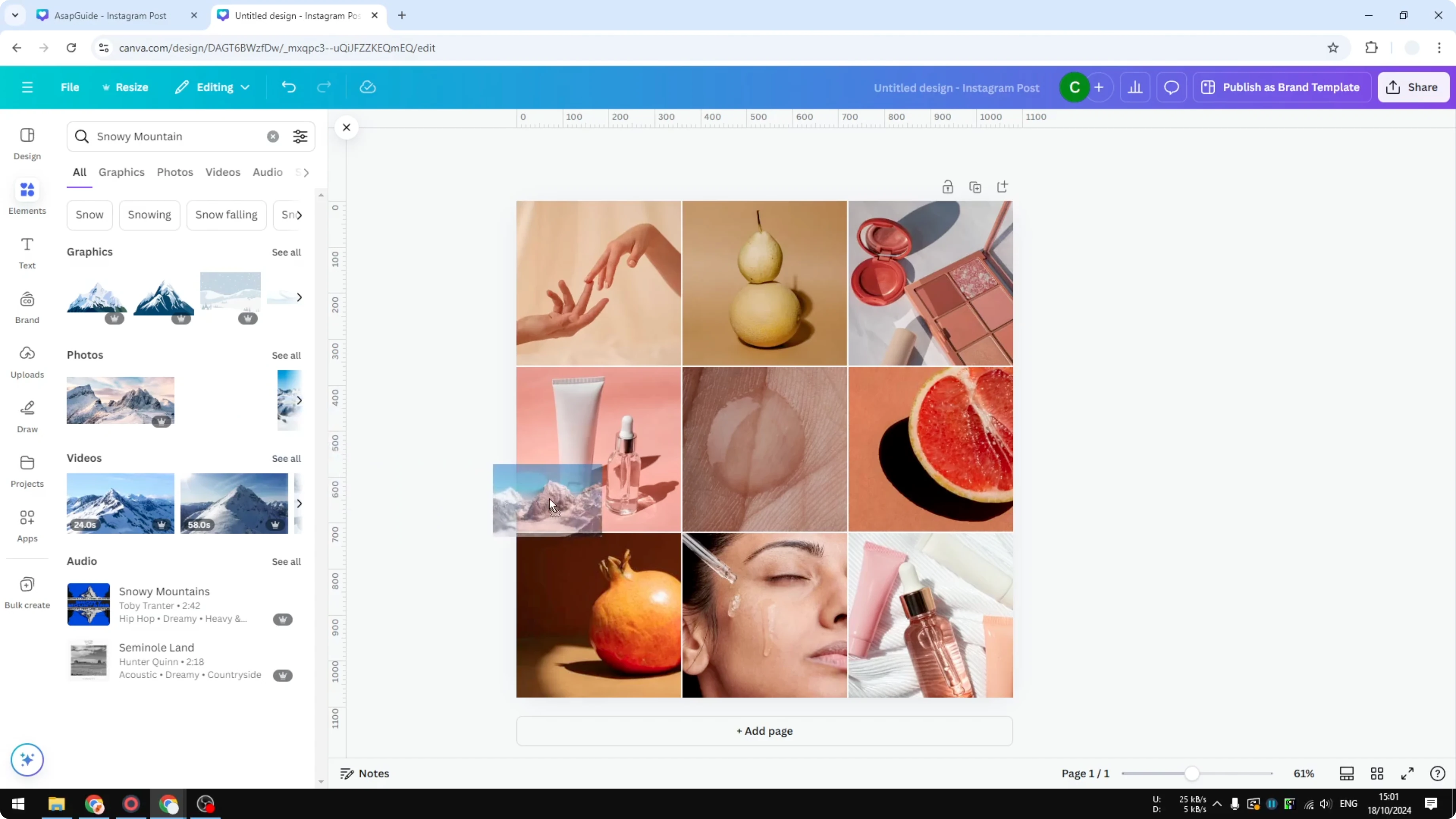
Task: Toggle the page lock above the canvas
Action: click(x=948, y=186)
